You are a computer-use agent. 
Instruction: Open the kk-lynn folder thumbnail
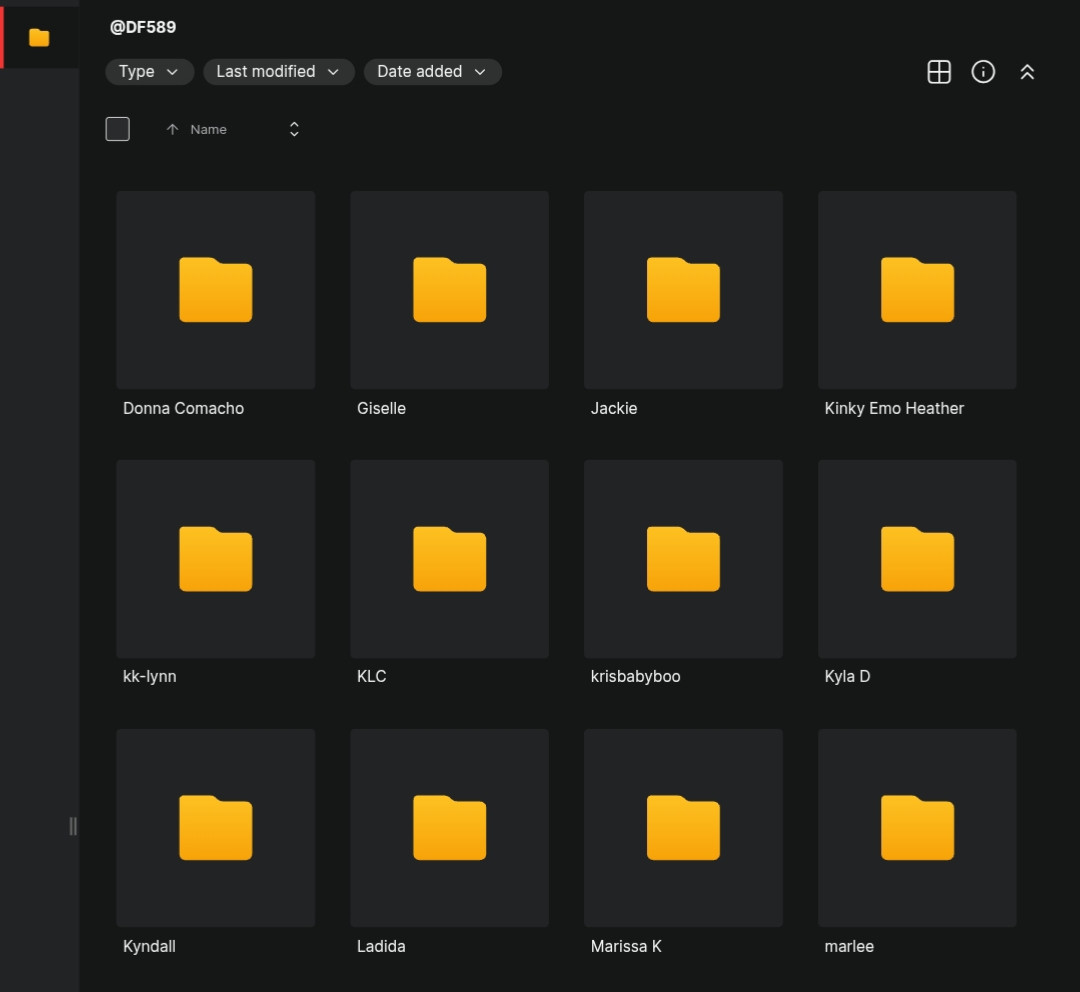point(216,559)
